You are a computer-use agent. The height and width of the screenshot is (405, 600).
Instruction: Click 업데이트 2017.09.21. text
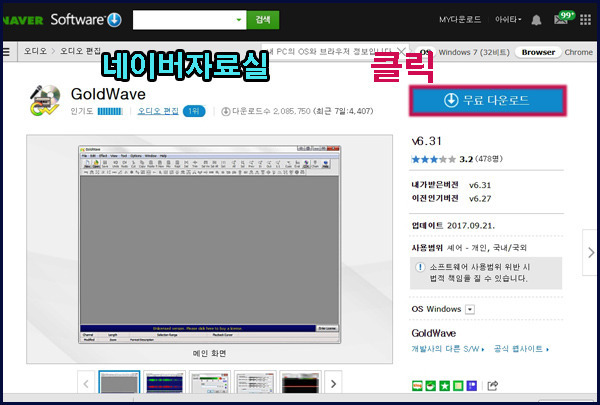point(453,225)
